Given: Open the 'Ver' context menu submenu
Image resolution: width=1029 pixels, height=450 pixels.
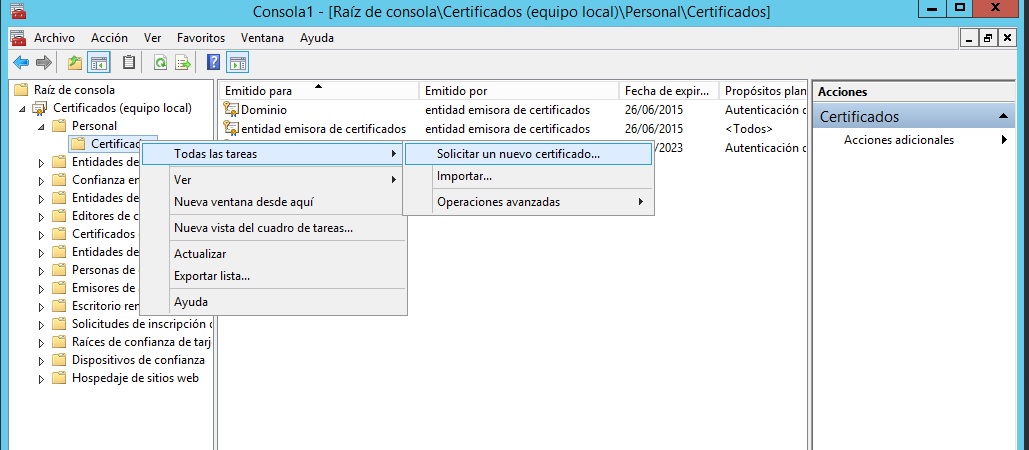Looking at the screenshot, I should click(183, 180).
